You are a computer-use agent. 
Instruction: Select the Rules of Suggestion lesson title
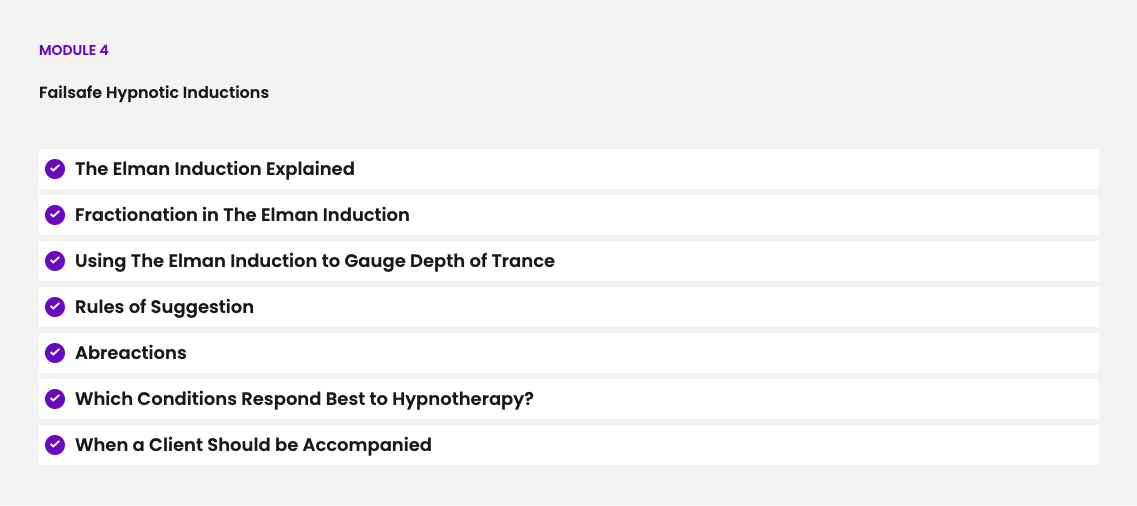pos(164,307)
